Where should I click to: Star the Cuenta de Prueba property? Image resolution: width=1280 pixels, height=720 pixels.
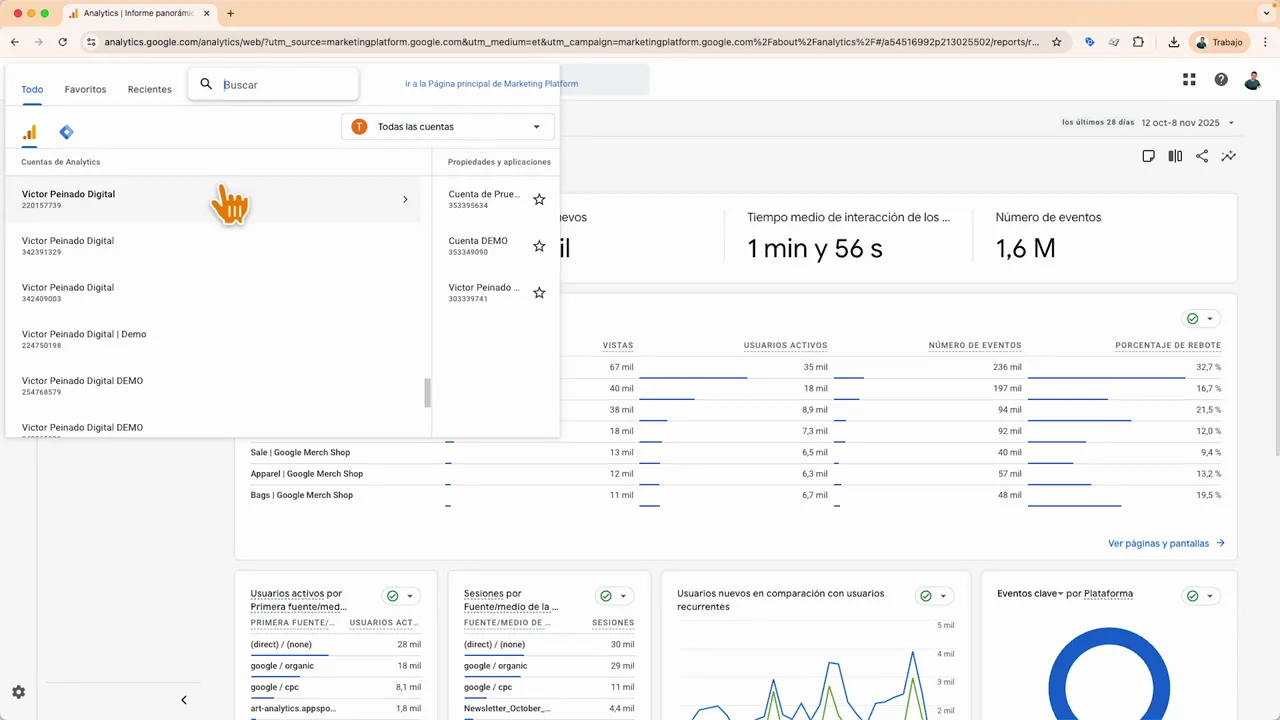coord(539,199)
